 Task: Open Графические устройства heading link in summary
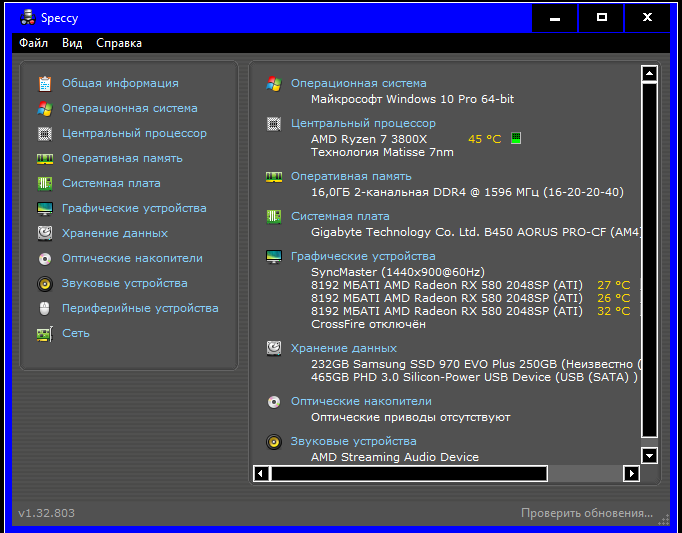(x=363, y=256)
